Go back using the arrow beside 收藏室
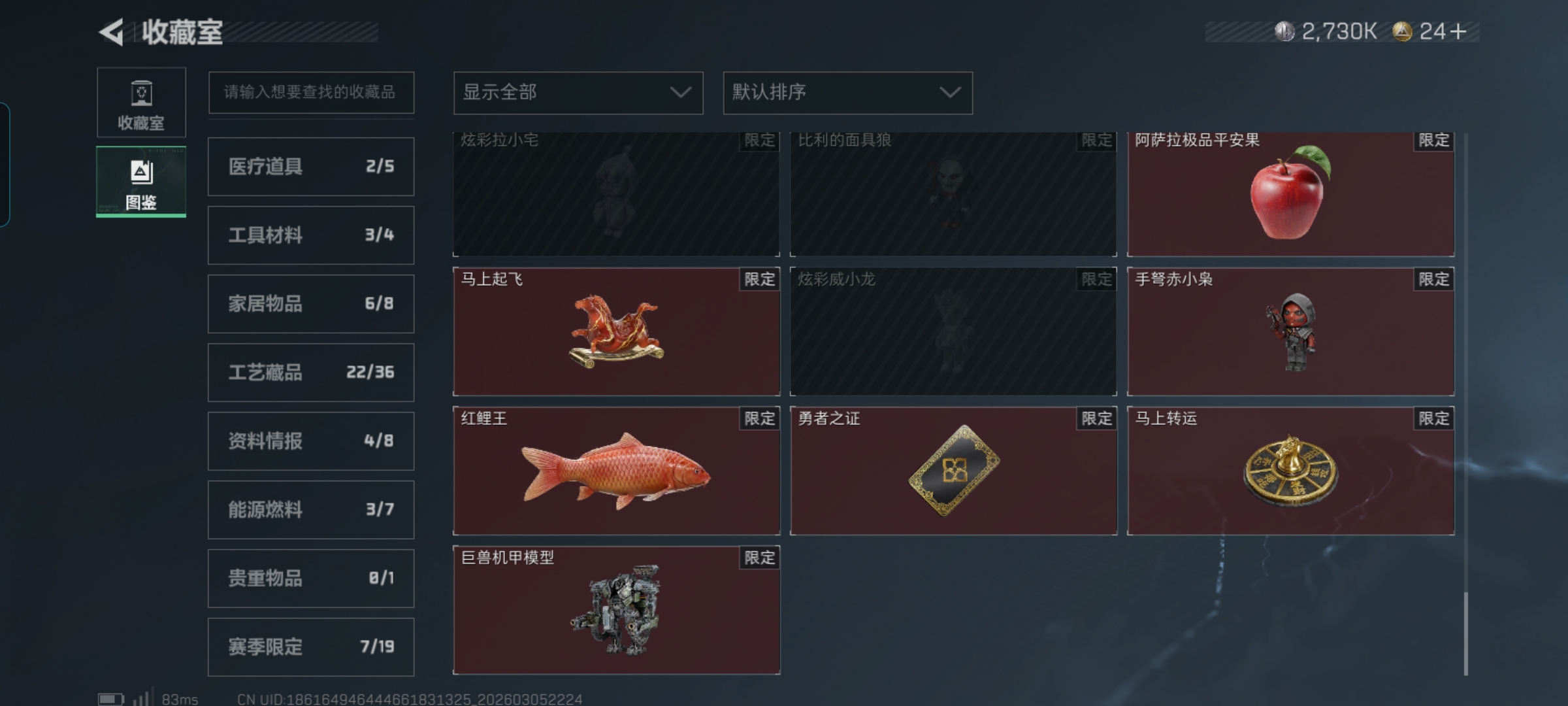The width and height of the screenshot is (1568, 706). [x=112, y=32]
